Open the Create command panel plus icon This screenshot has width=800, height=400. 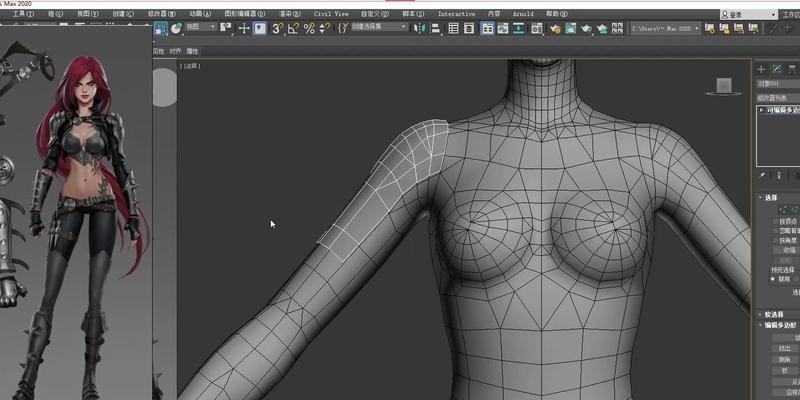coord(761,69)
